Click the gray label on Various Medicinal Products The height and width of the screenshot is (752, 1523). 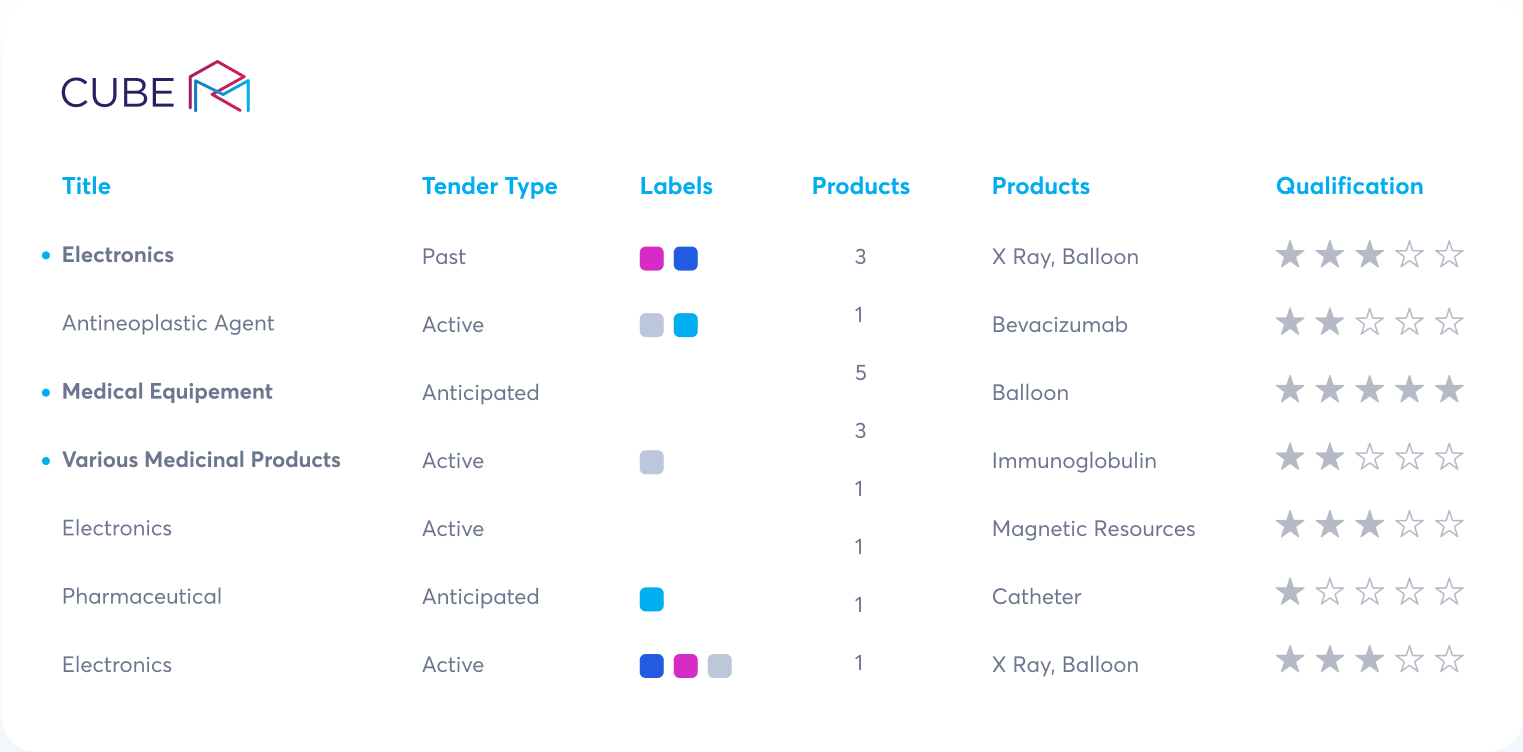click(x=652, y=462)
